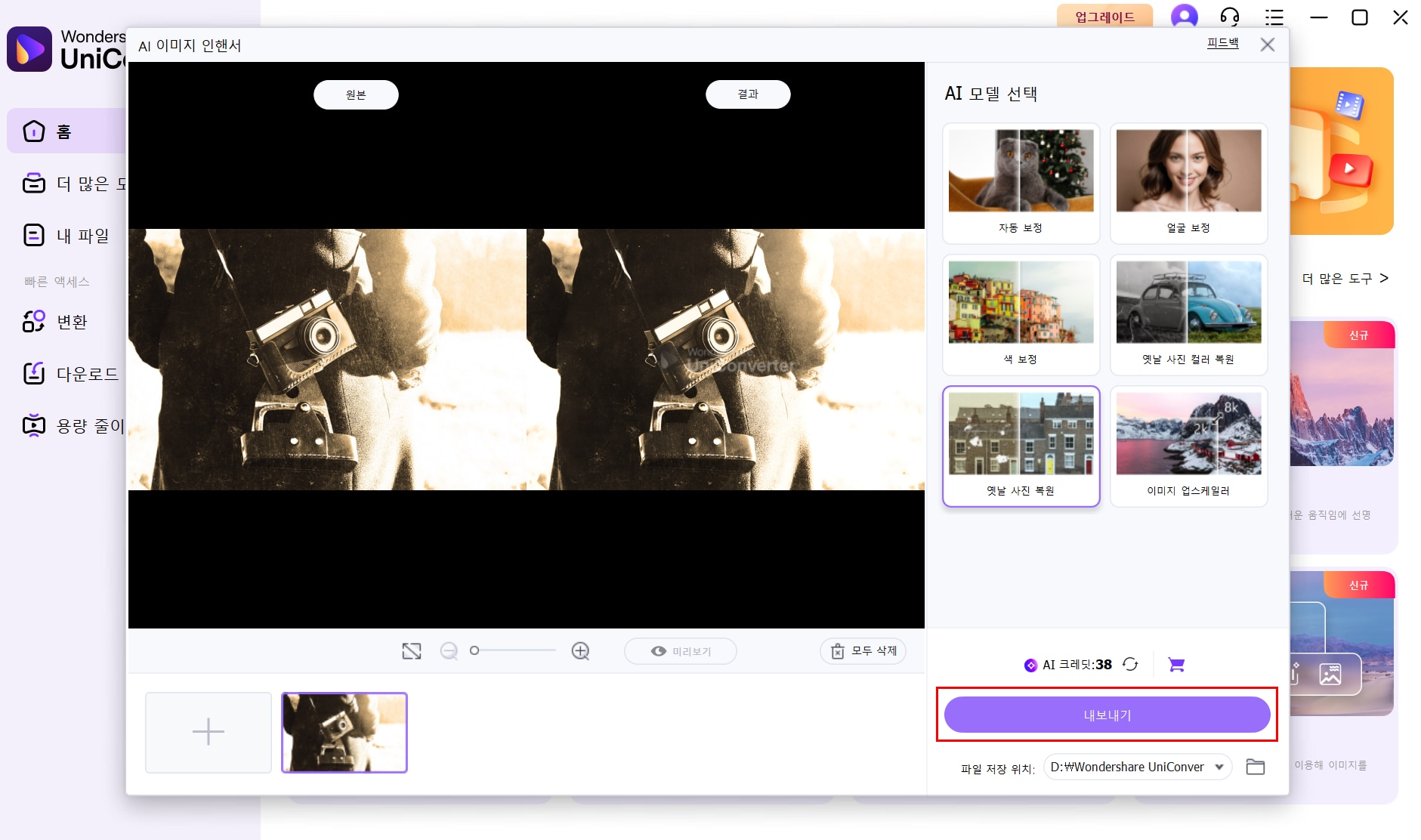1421x840 pixels.
Task: Open the purple shopping cart icon
Action: coord(1175,665)
